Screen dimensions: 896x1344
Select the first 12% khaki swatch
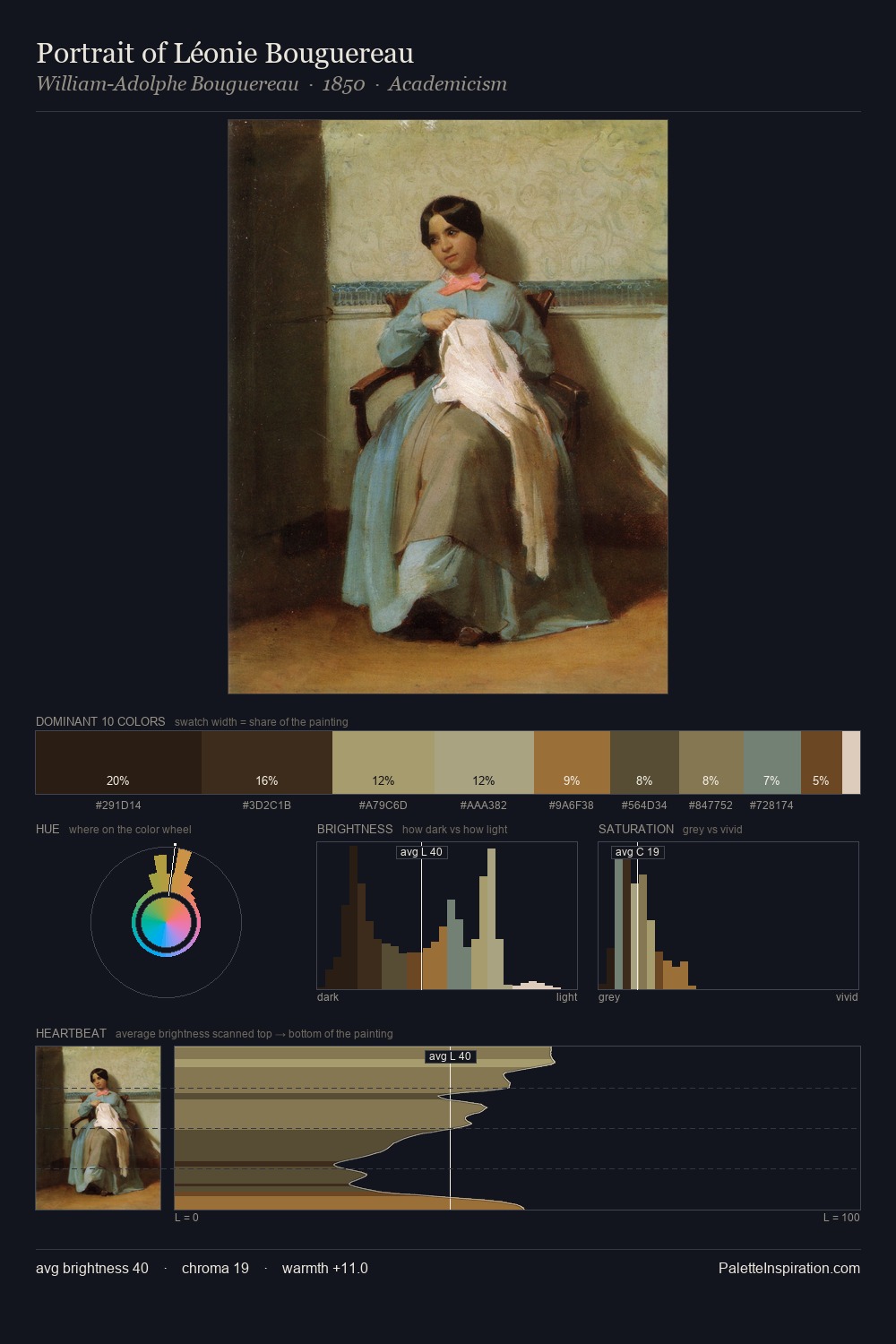tap(383, 762)
